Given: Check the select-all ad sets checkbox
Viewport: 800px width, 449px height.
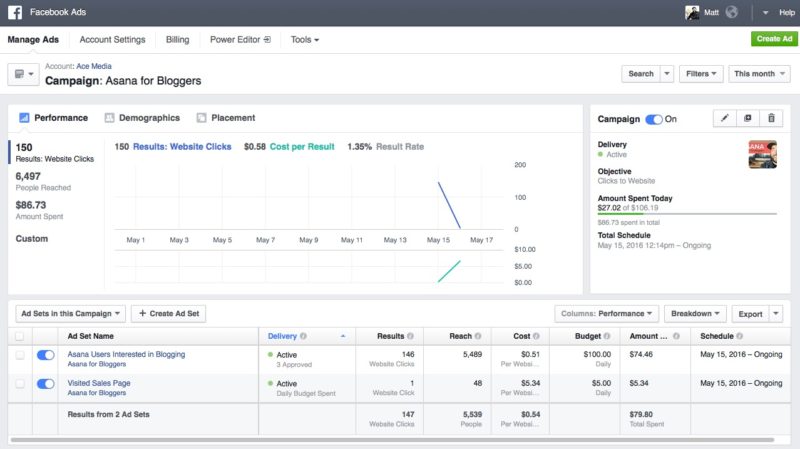Looking at the screenshot, I should click(19, 336).
